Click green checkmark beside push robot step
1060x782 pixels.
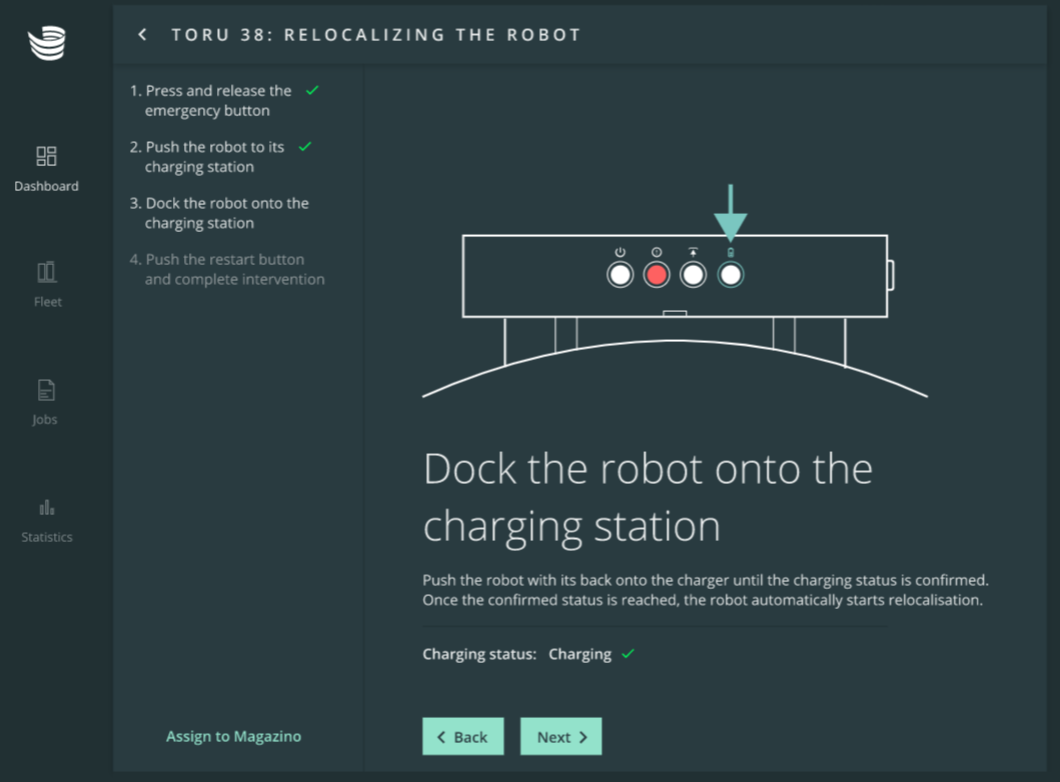[x=305, y=147]
